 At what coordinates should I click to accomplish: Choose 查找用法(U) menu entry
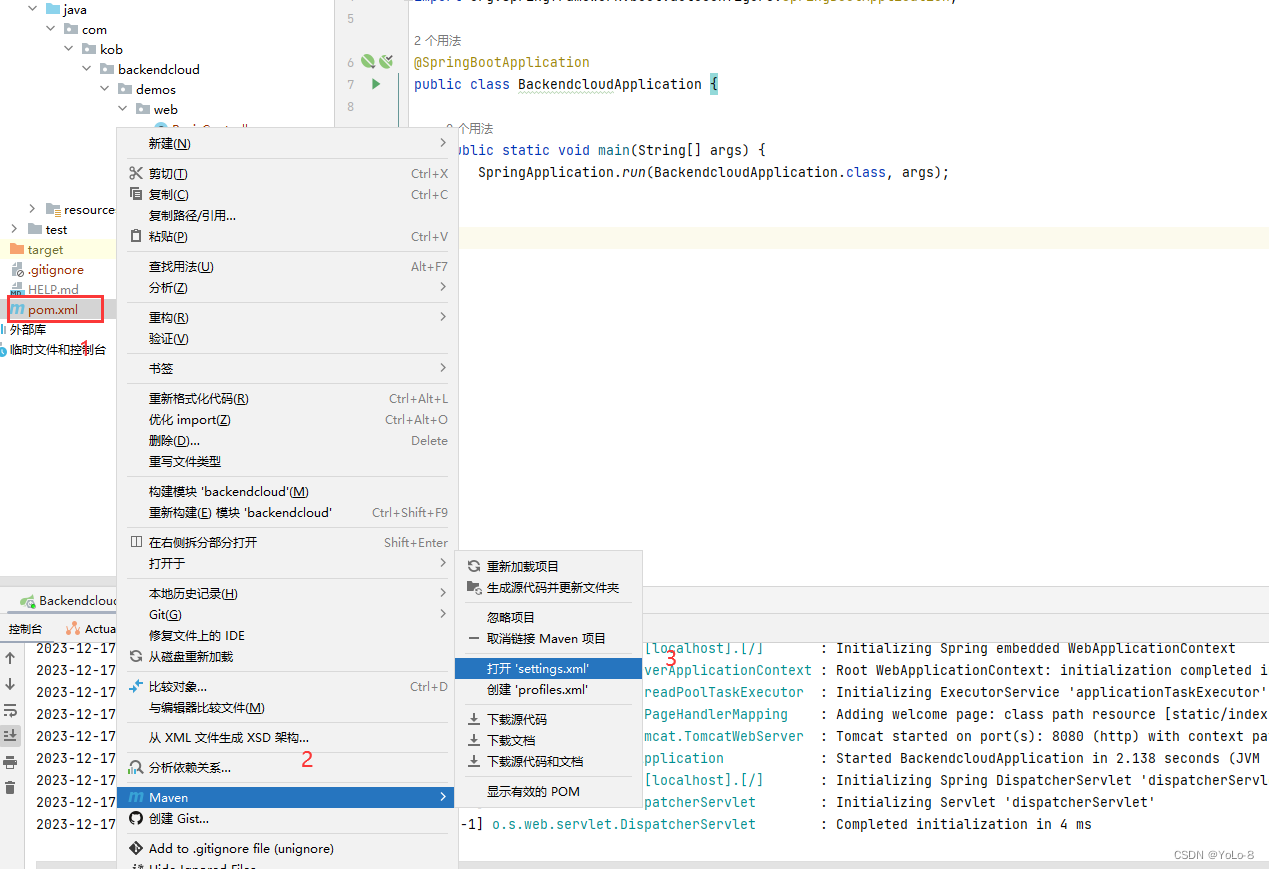click(287, 266)
